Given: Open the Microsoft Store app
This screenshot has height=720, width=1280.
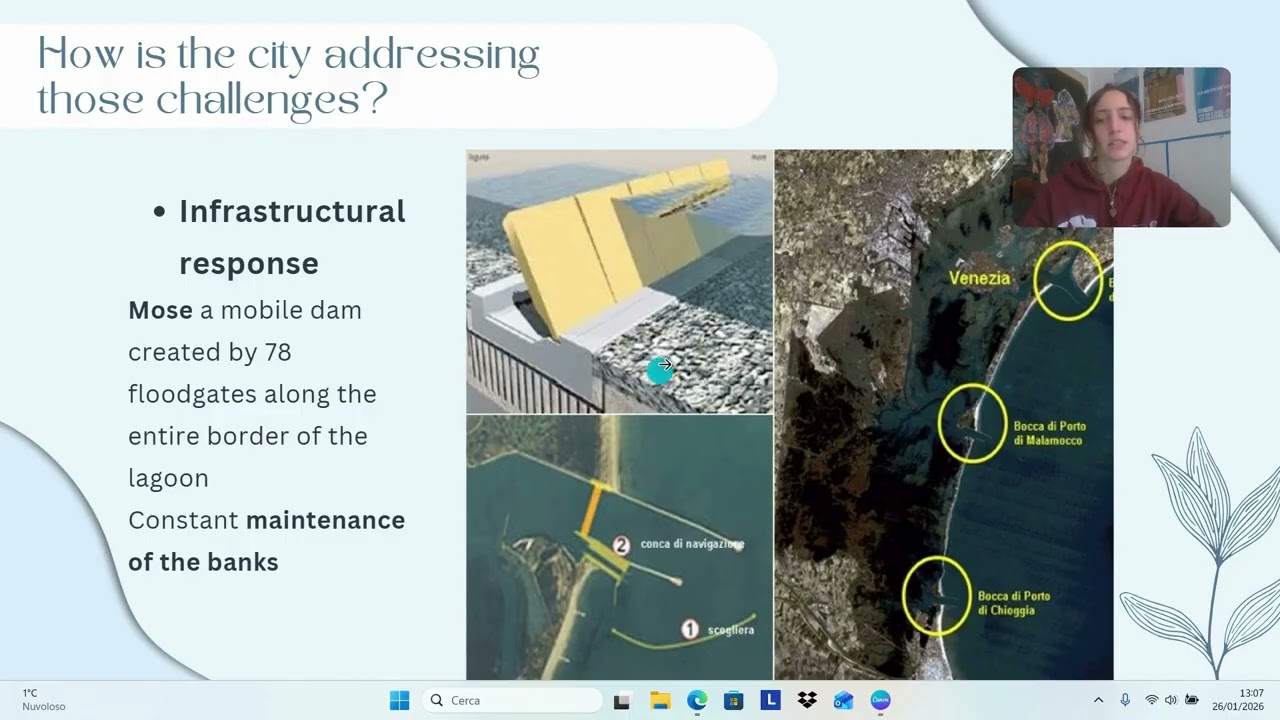Looking at the screenshot, I should tap(733, 700).
